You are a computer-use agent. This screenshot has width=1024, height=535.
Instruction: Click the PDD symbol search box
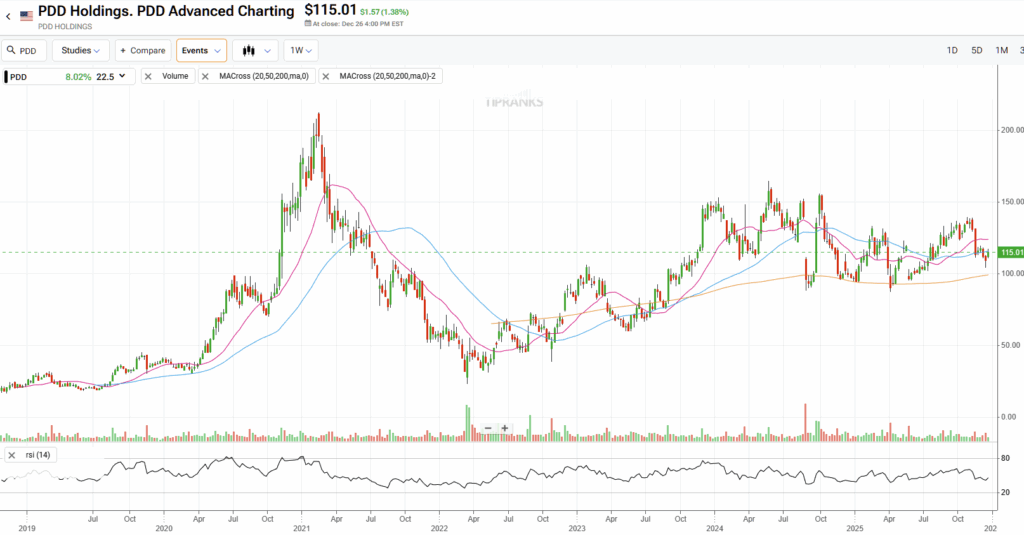(x=24, y=50)
